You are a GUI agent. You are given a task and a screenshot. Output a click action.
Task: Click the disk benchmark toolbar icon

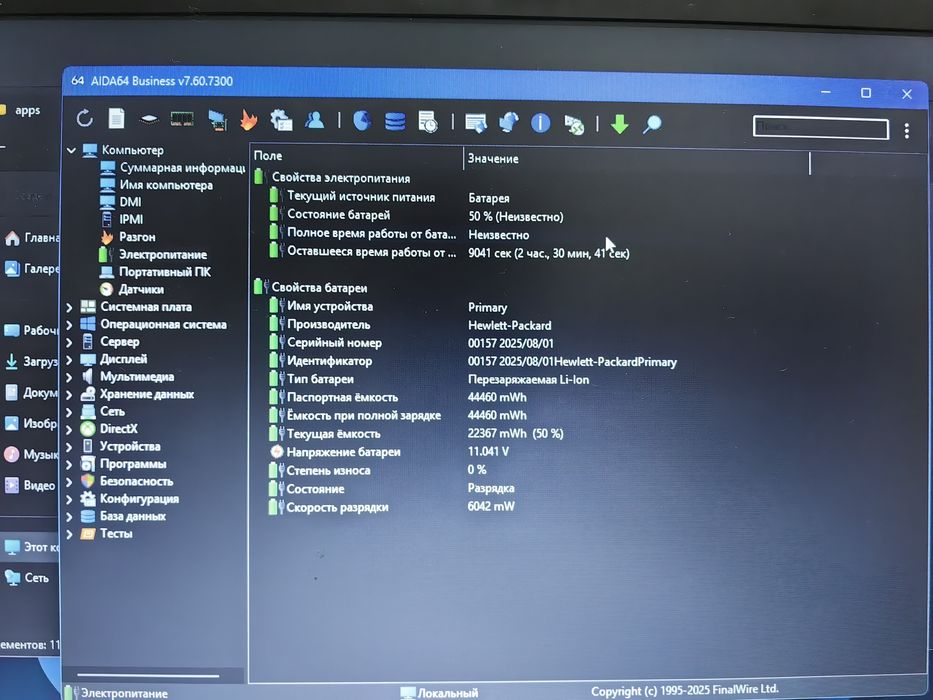coord(149,120)
